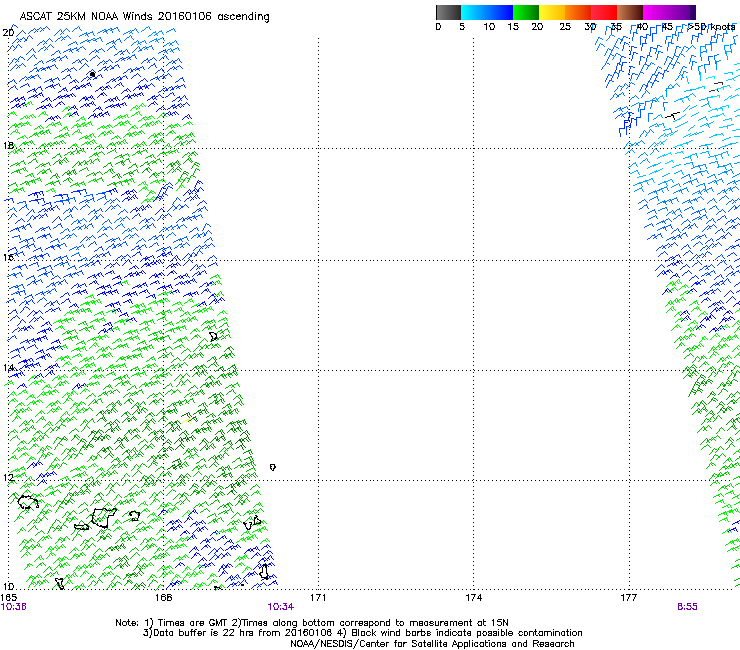
Task: Click the '0' label under the color bar
Action: pos(438,27)
